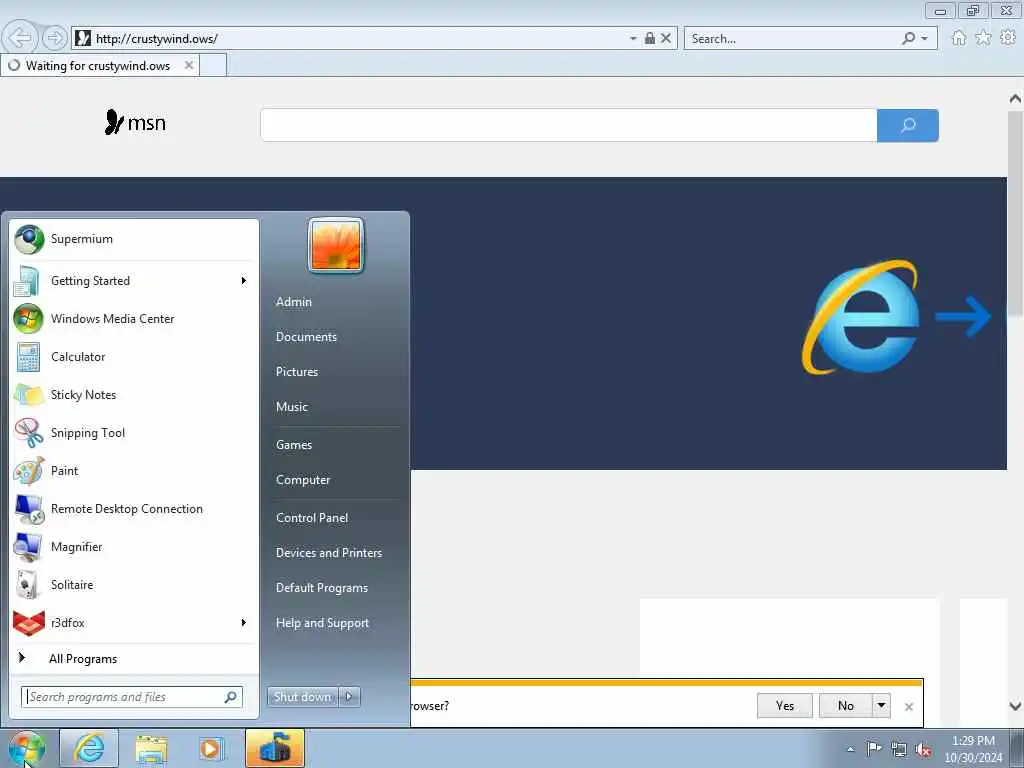The width and height of the screenshot is (1024, 768).
Task: Launch the Snipping Tool
Action: tap(134, 432)
